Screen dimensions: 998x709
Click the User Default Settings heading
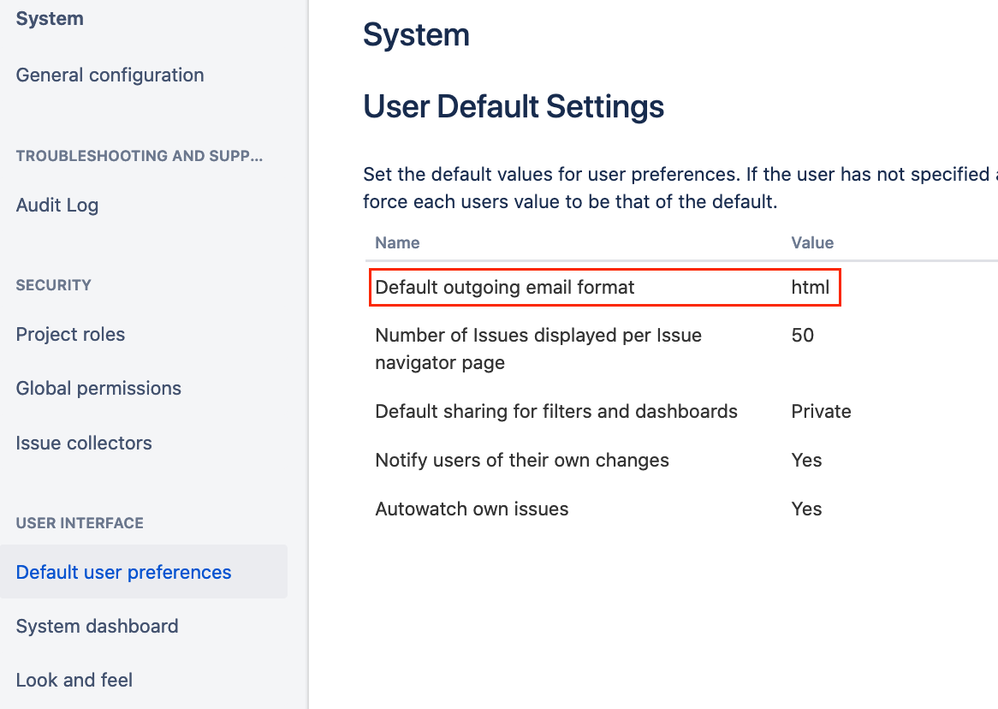click(513, 106)
